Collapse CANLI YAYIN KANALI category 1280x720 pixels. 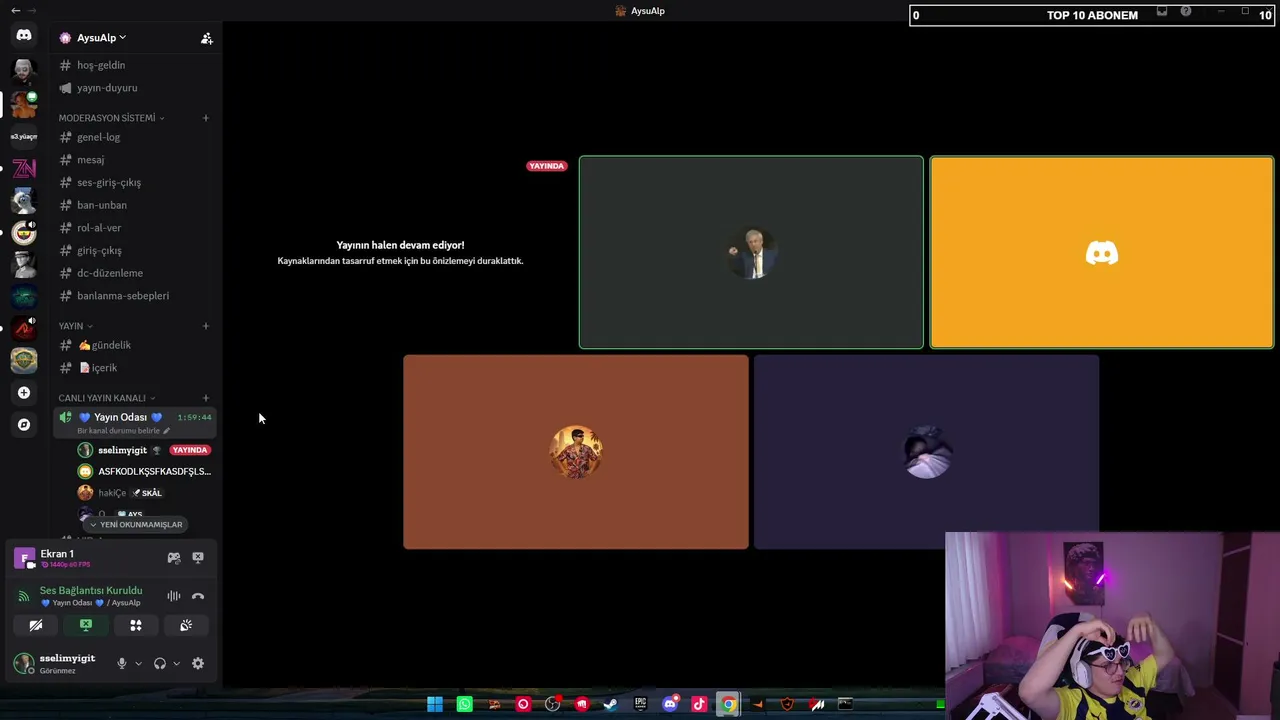106,398
